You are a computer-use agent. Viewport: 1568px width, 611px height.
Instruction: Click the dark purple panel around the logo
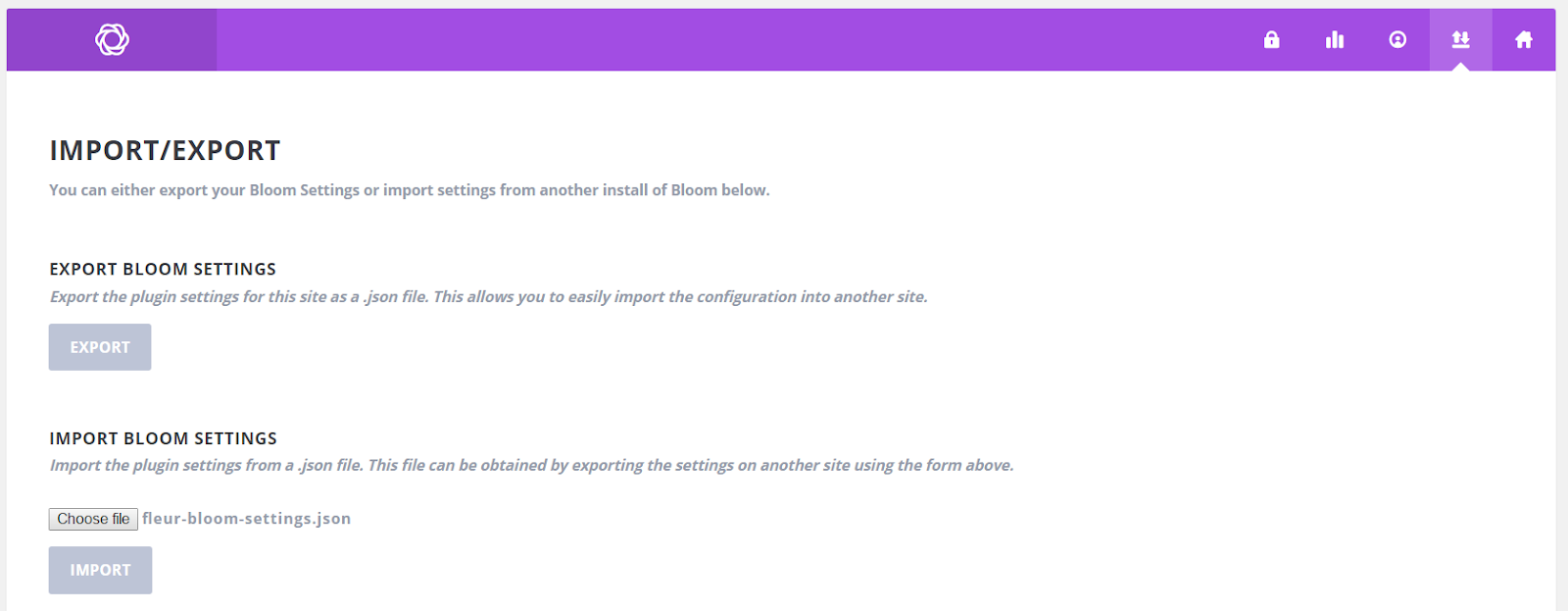pos(112,39)
